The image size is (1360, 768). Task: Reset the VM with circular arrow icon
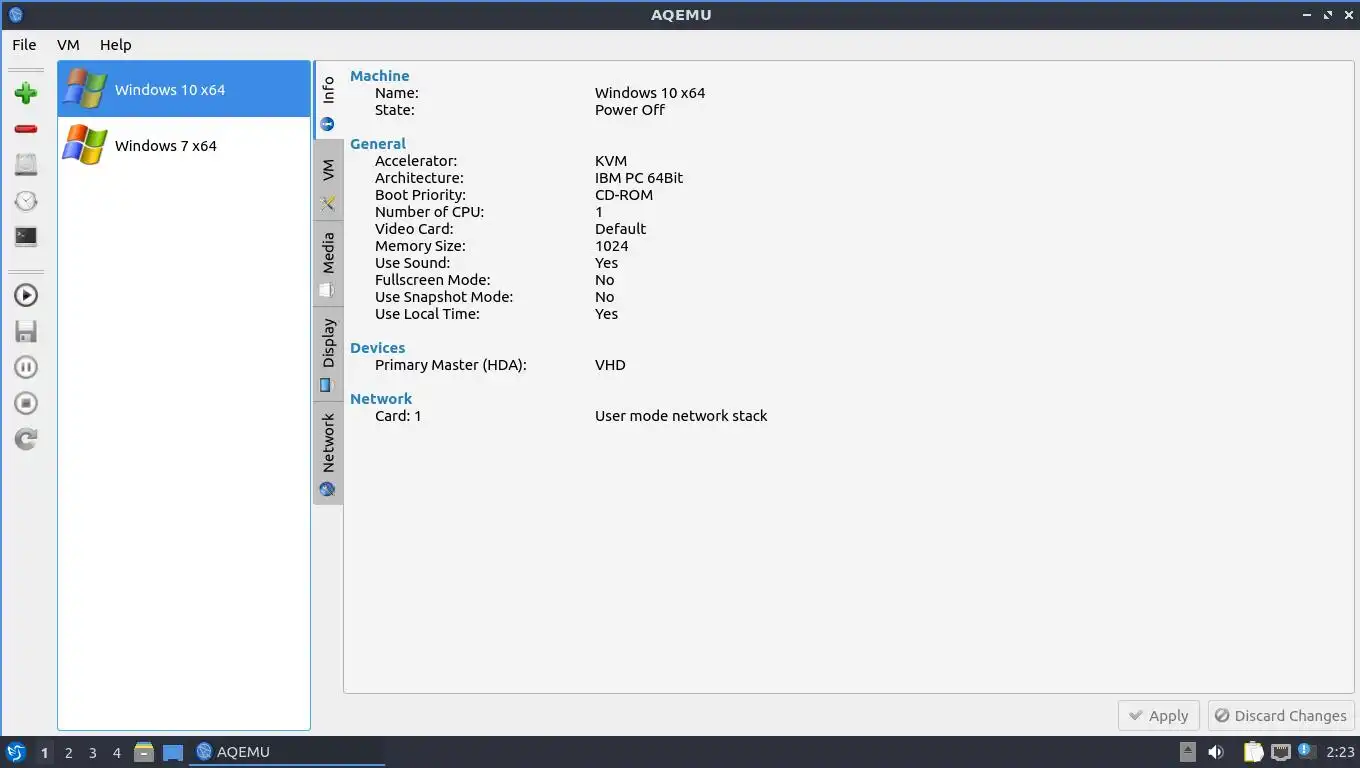pos(26,439)
